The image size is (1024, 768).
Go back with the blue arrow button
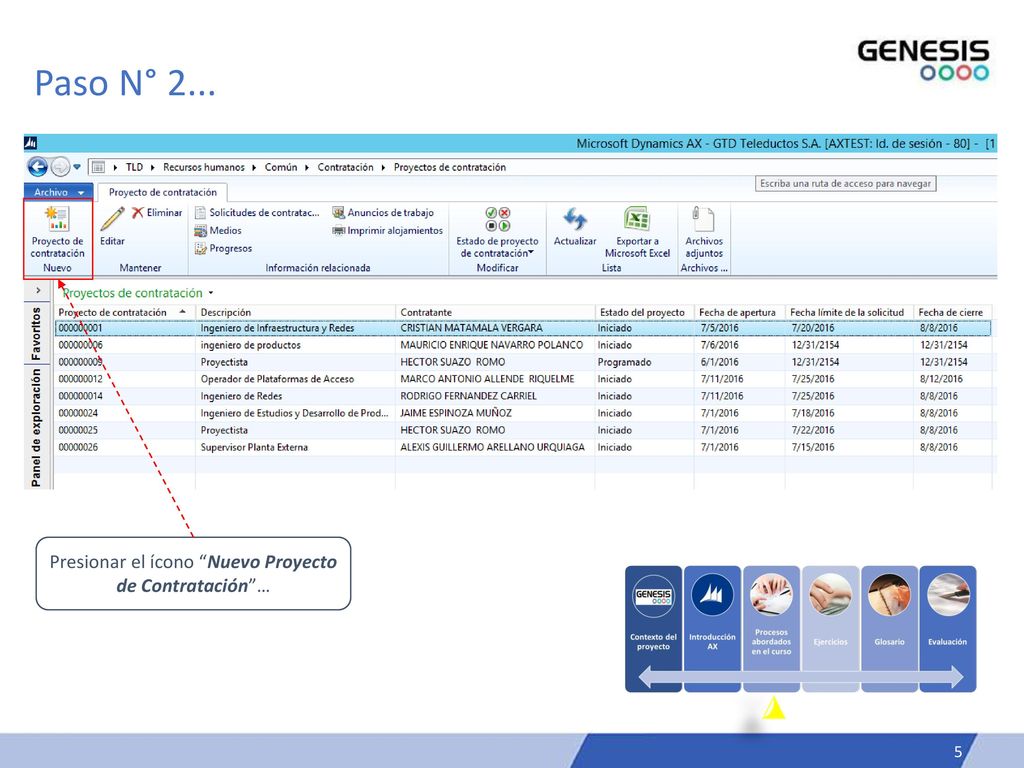(x=38, y=167)
